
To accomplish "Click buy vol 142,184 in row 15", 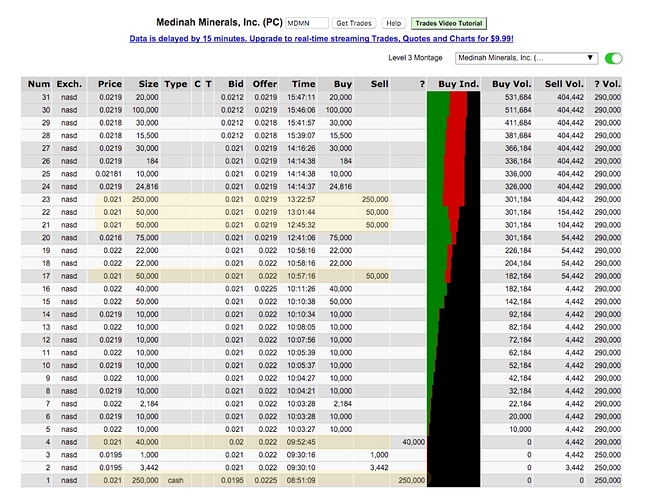I will (x=518, y=301).
